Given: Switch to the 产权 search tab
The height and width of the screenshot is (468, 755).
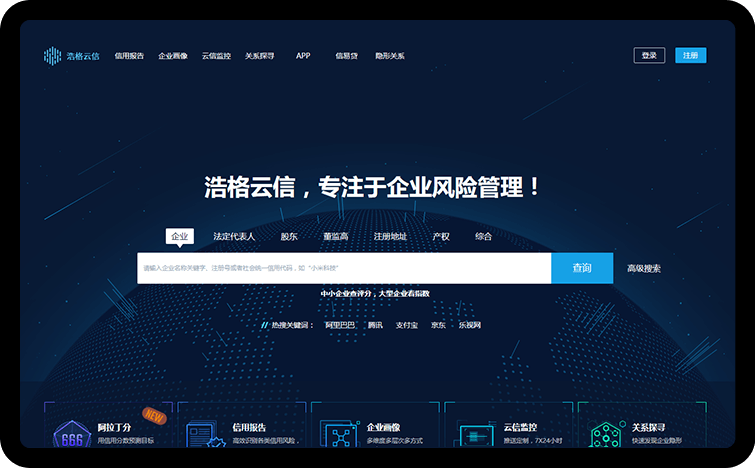Looking at the screenshot, I should [441, 236].
